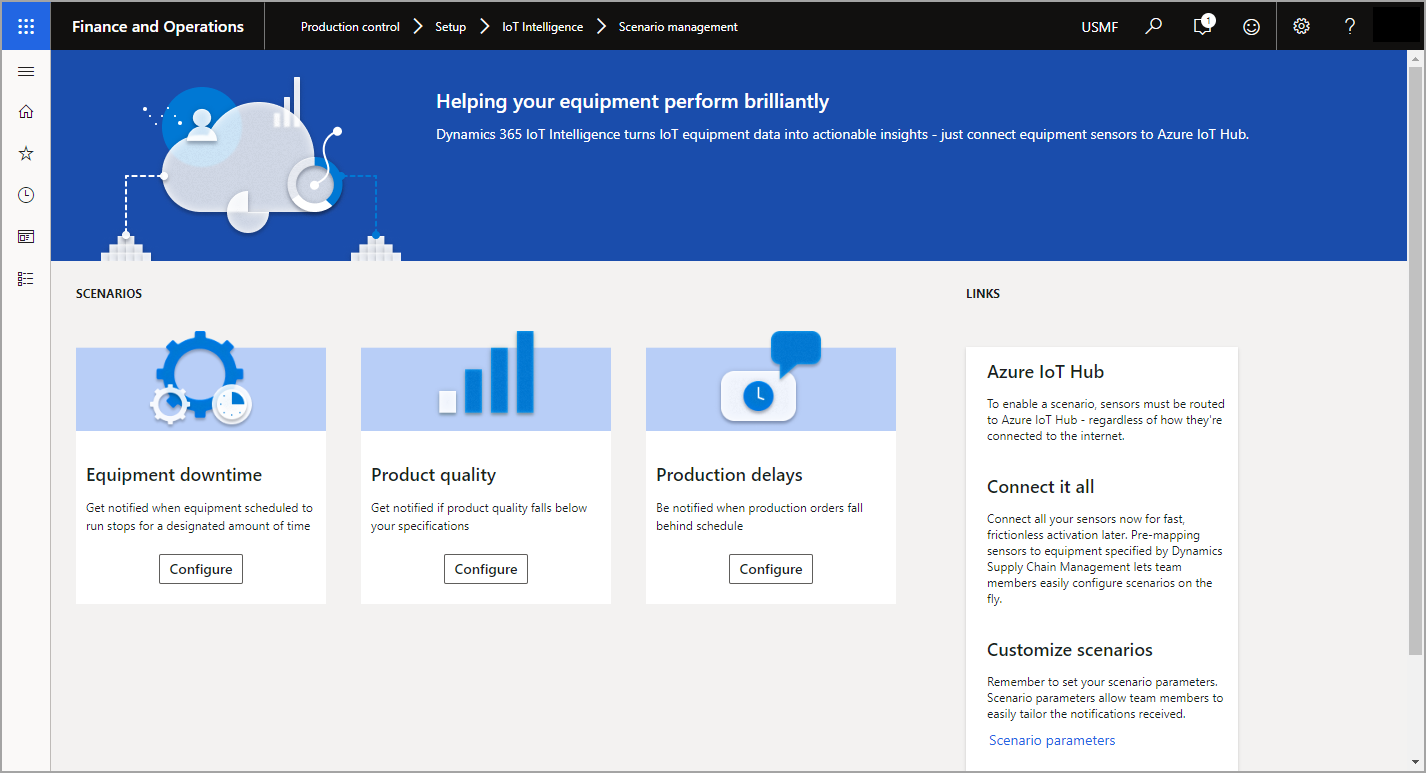This screenshot has height=773, width=1426.
Task: Select IoT Intelligence breadcrumb
Action: click(542, 27)
